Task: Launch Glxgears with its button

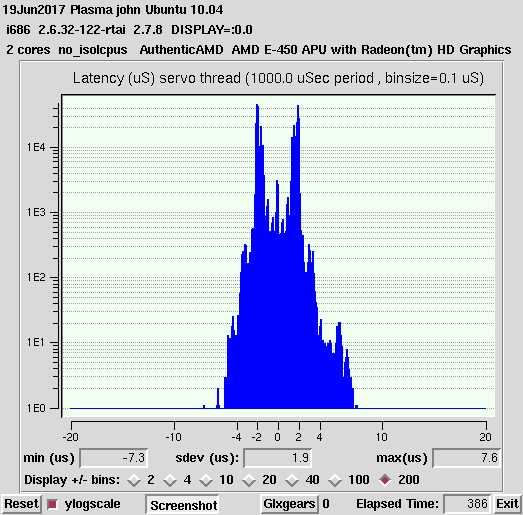Action: click(289, 504)
